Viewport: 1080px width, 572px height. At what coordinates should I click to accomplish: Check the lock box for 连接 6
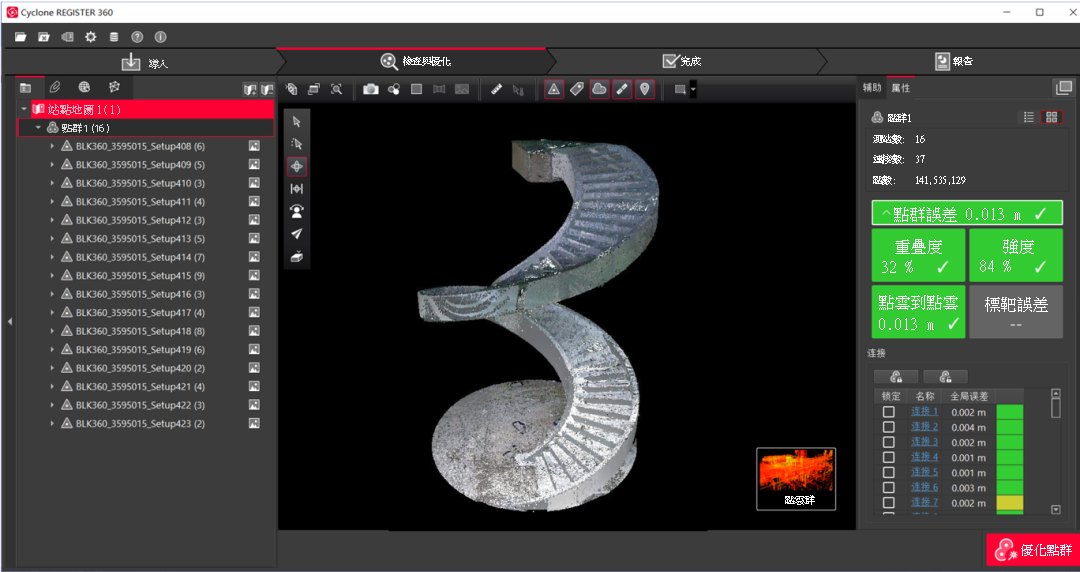click(889, 488)
